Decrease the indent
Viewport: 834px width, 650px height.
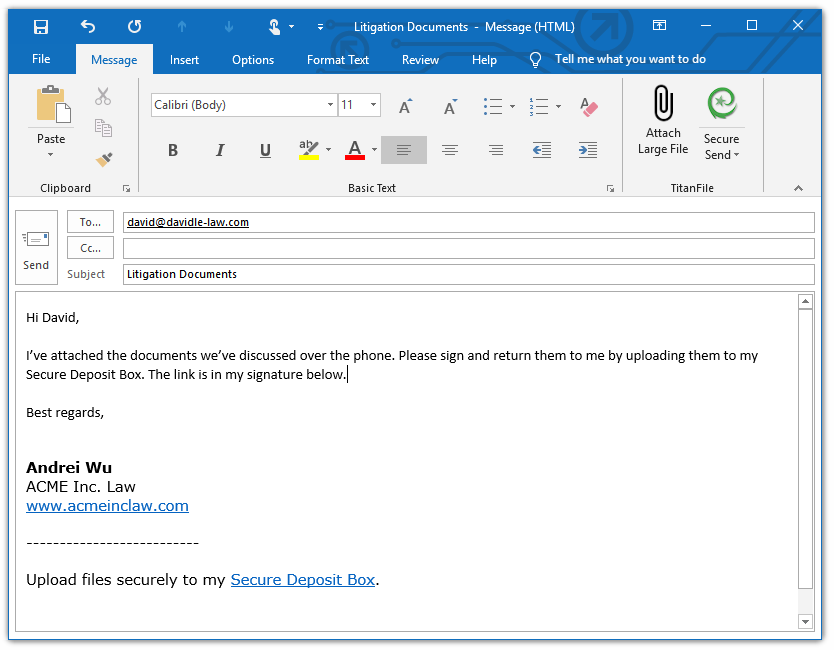542,150
